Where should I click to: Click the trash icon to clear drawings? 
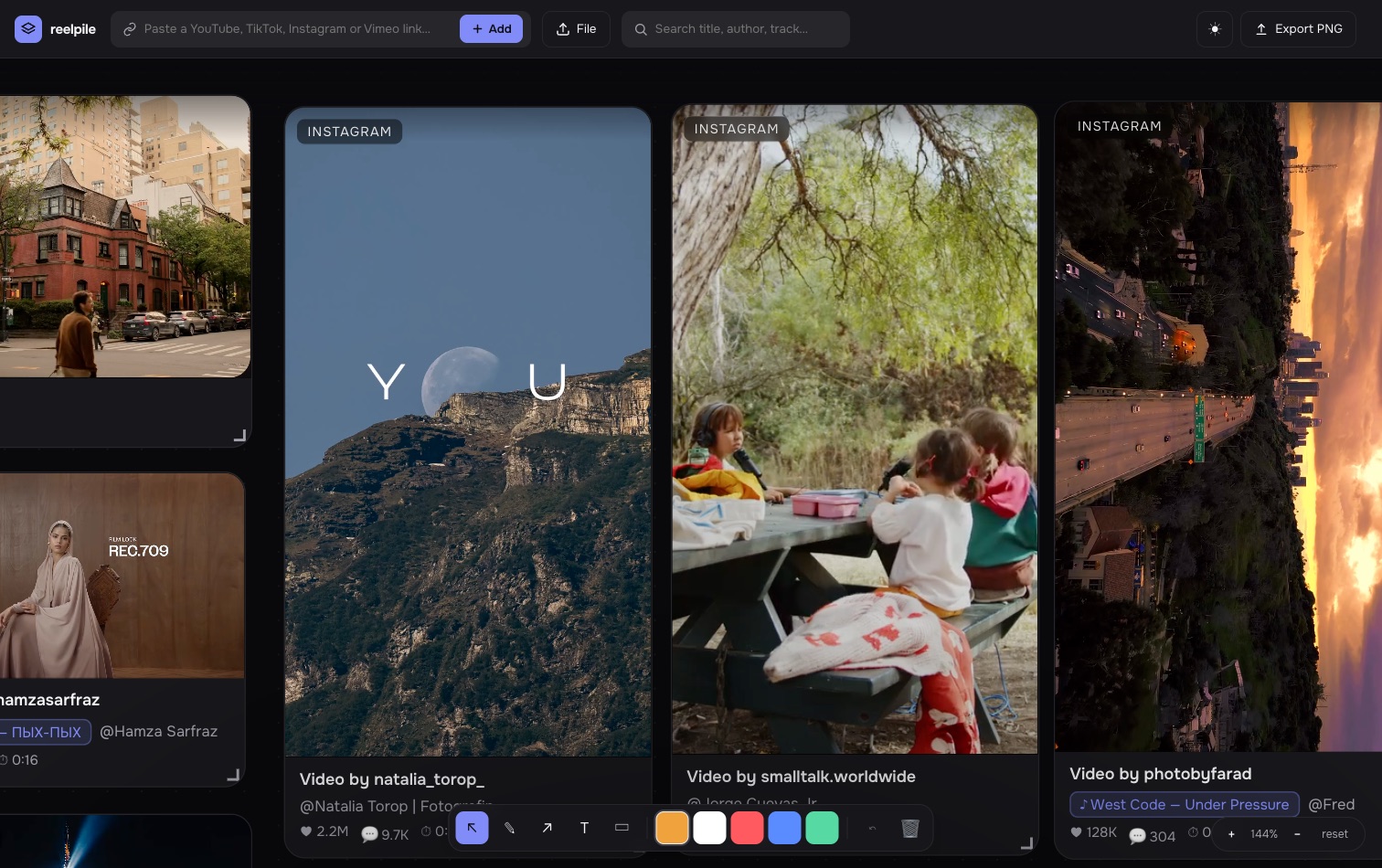click(x=909, y=828)
